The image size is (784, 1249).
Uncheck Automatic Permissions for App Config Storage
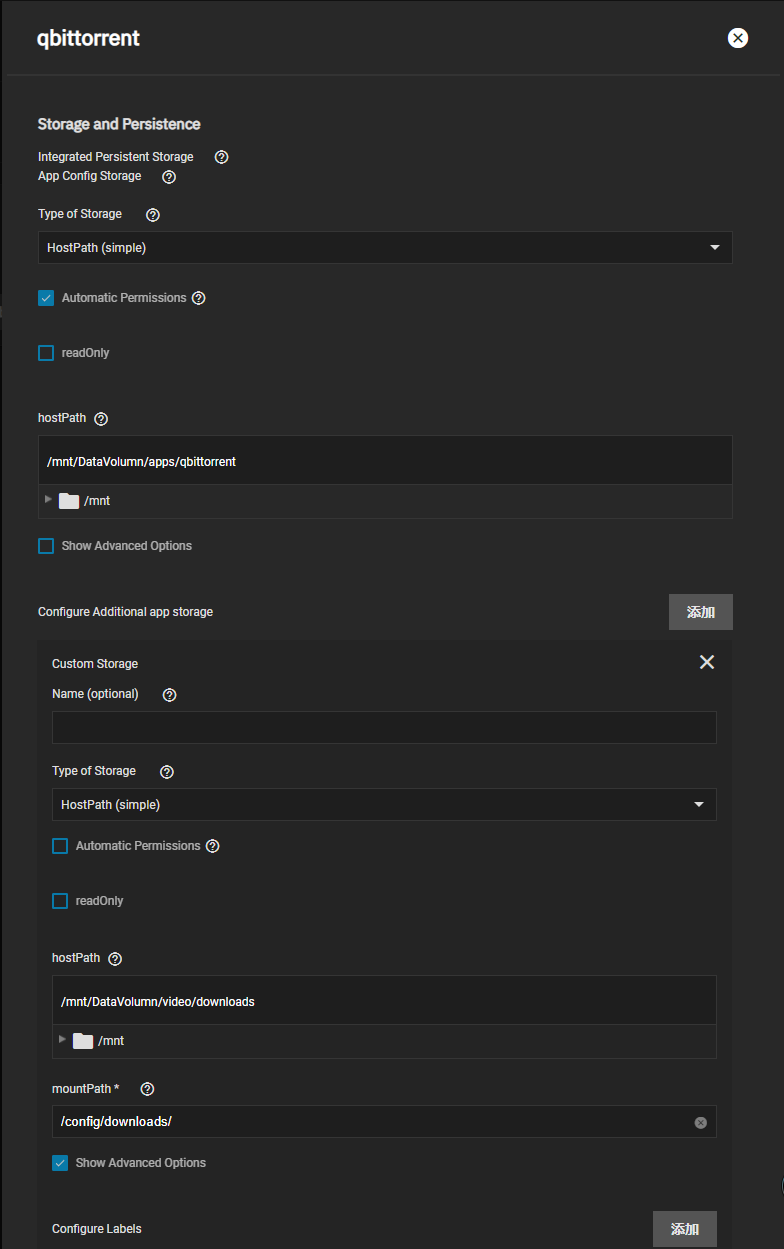click(x=46, y=298)
